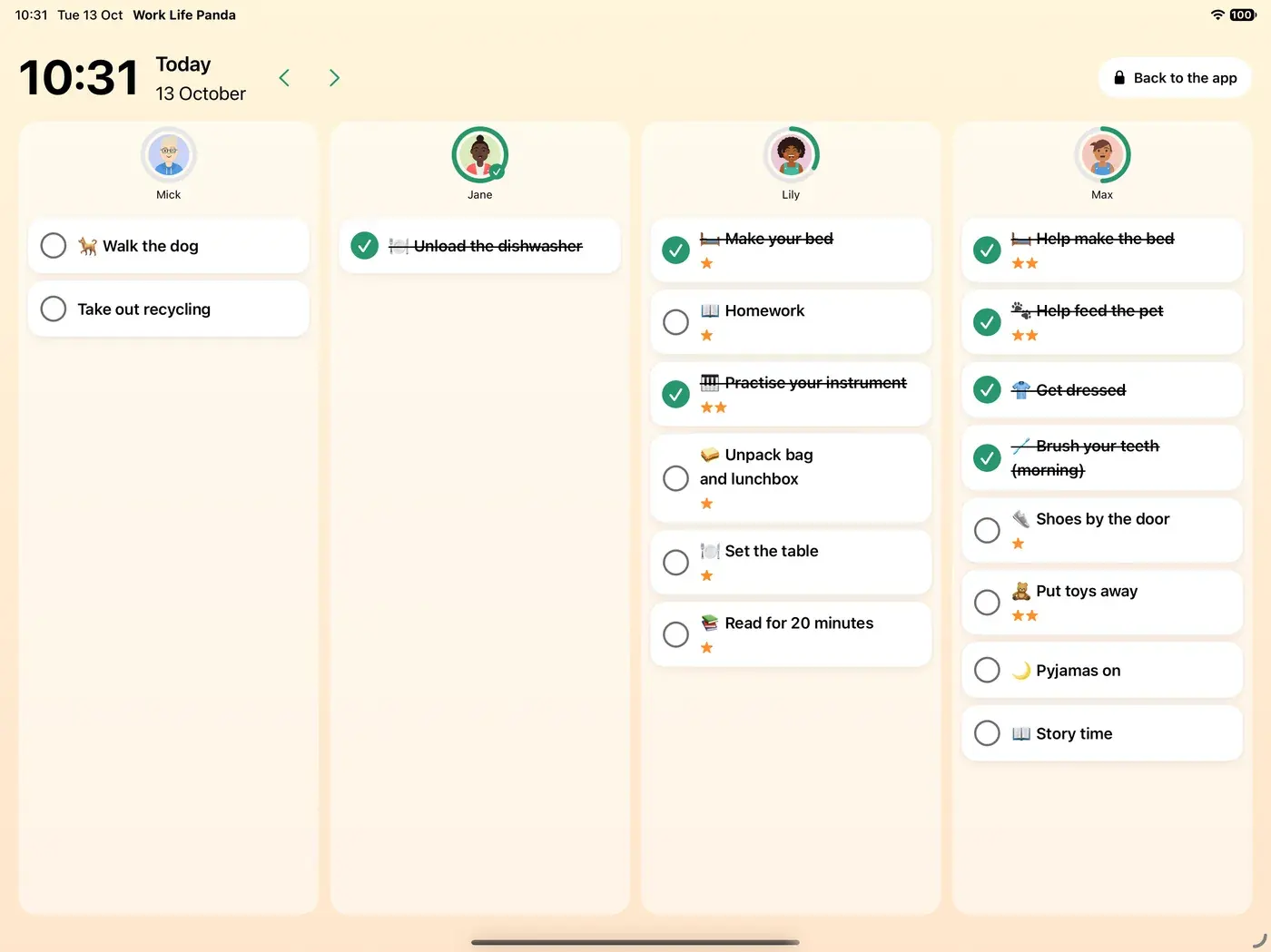Mark Walk the dog as done
This screenshot has height=952, width=1271.
click(54, 246)
